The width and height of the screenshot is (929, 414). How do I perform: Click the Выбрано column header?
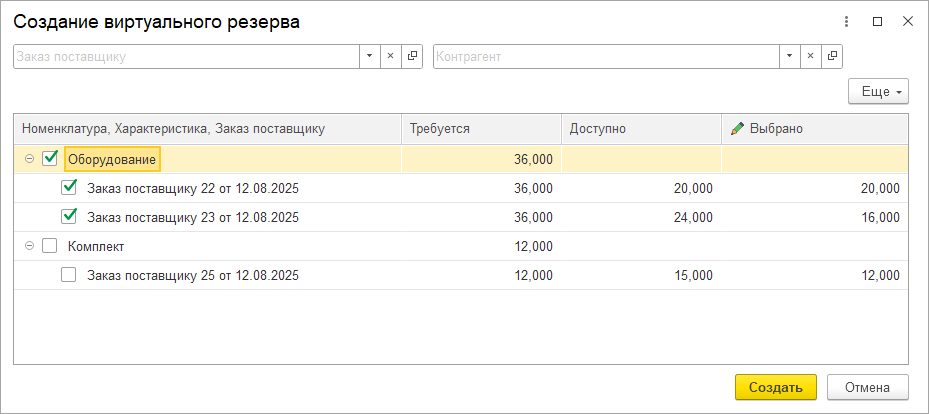[815, 129]
